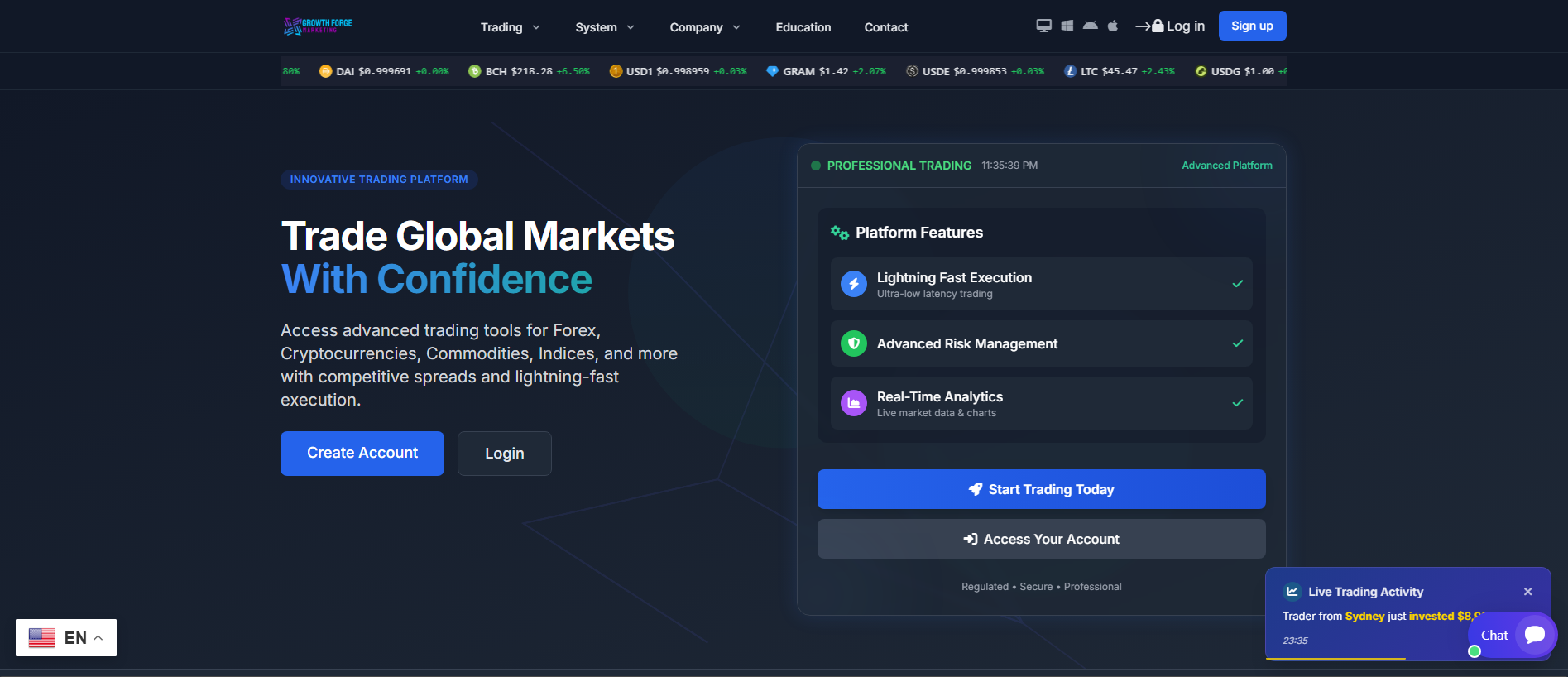This screenshot has height=677, width=1568.
Task: Open the chat bubble icon
Action: pyautogui.click(x=1535, y=635)
